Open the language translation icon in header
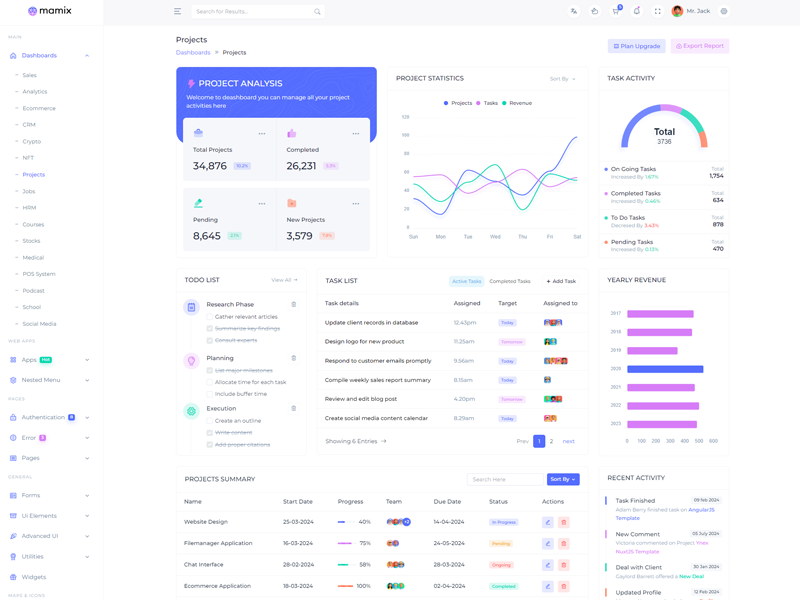The height and width of the screenshot is (600, 800). (574, 11)
